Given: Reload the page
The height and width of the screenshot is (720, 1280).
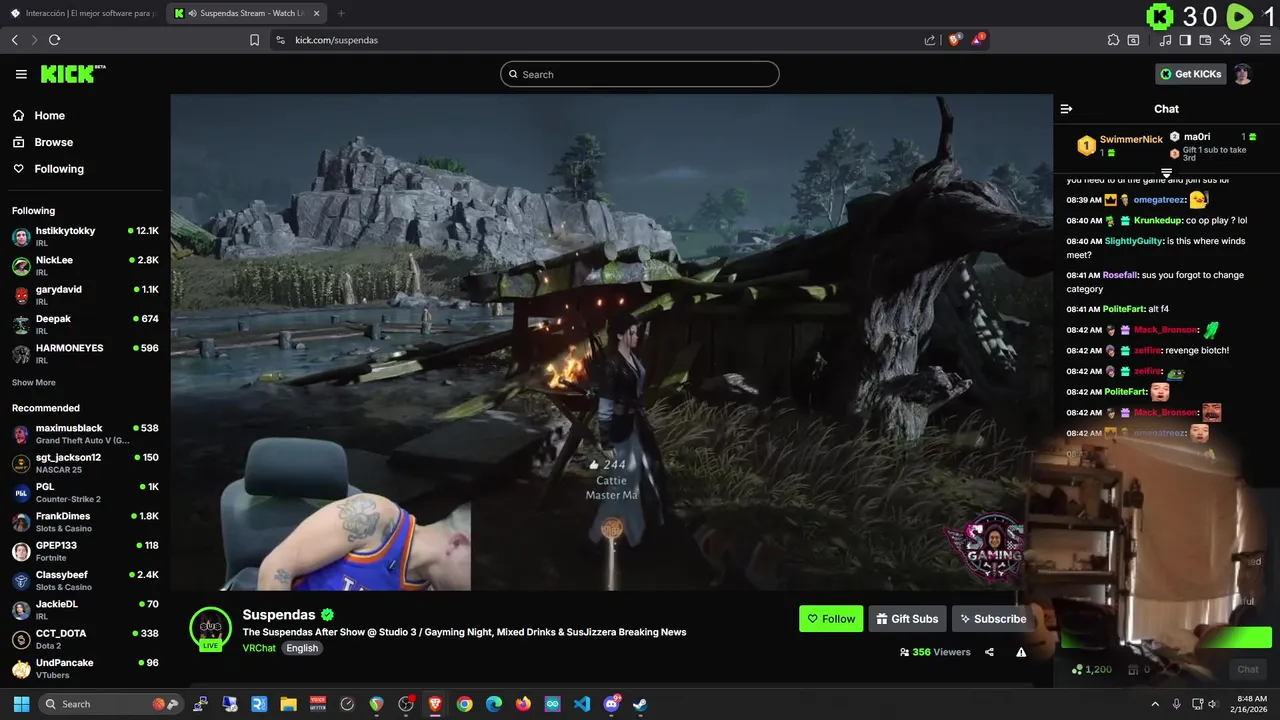Looking at the screenshot, I should point(54,40).
